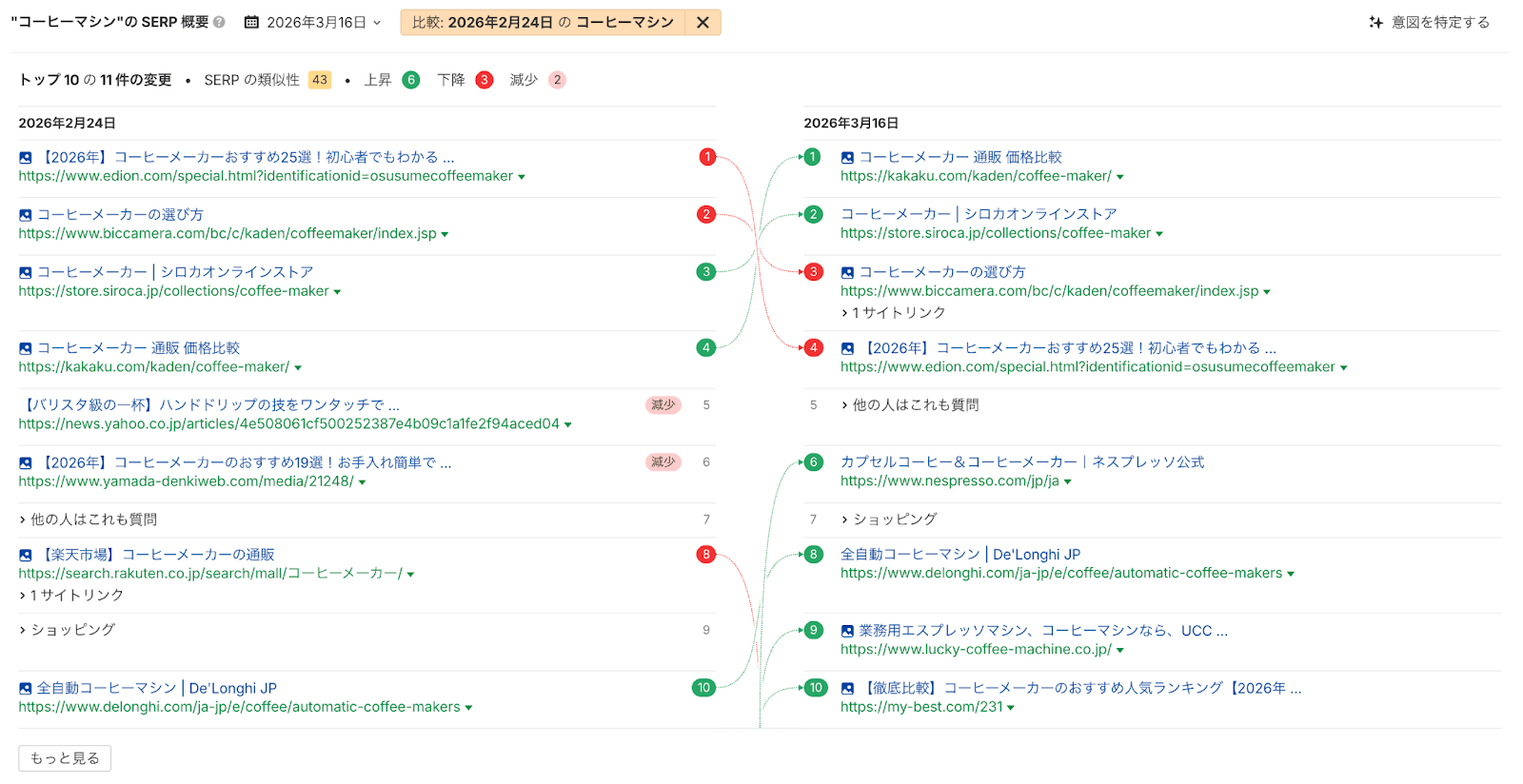
Task: Click the yellow SERP の類似性 badge 43
Action: tap(320, 80)
